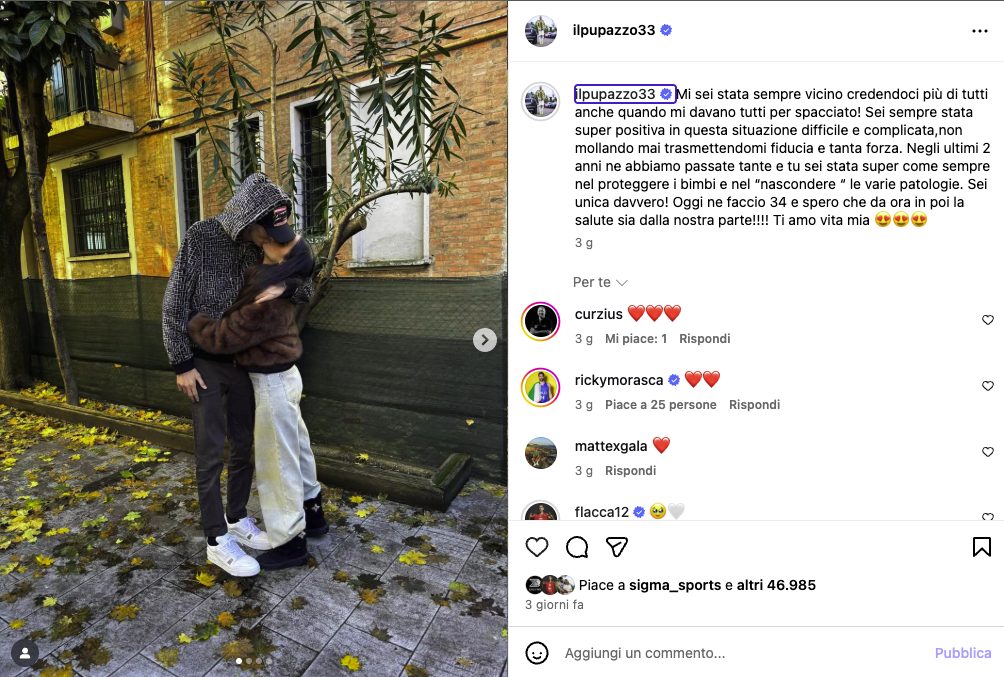Open the sigma_sports profile link
This screenshot has width=1004, height=677.
click(x=675, y=585)
